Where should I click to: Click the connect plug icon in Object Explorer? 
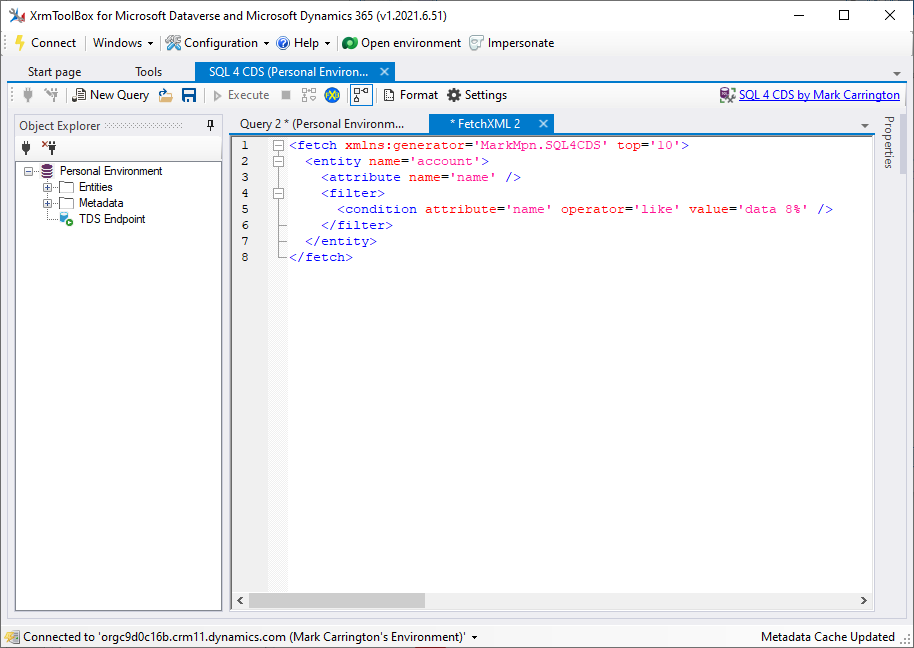pos(26,147)
